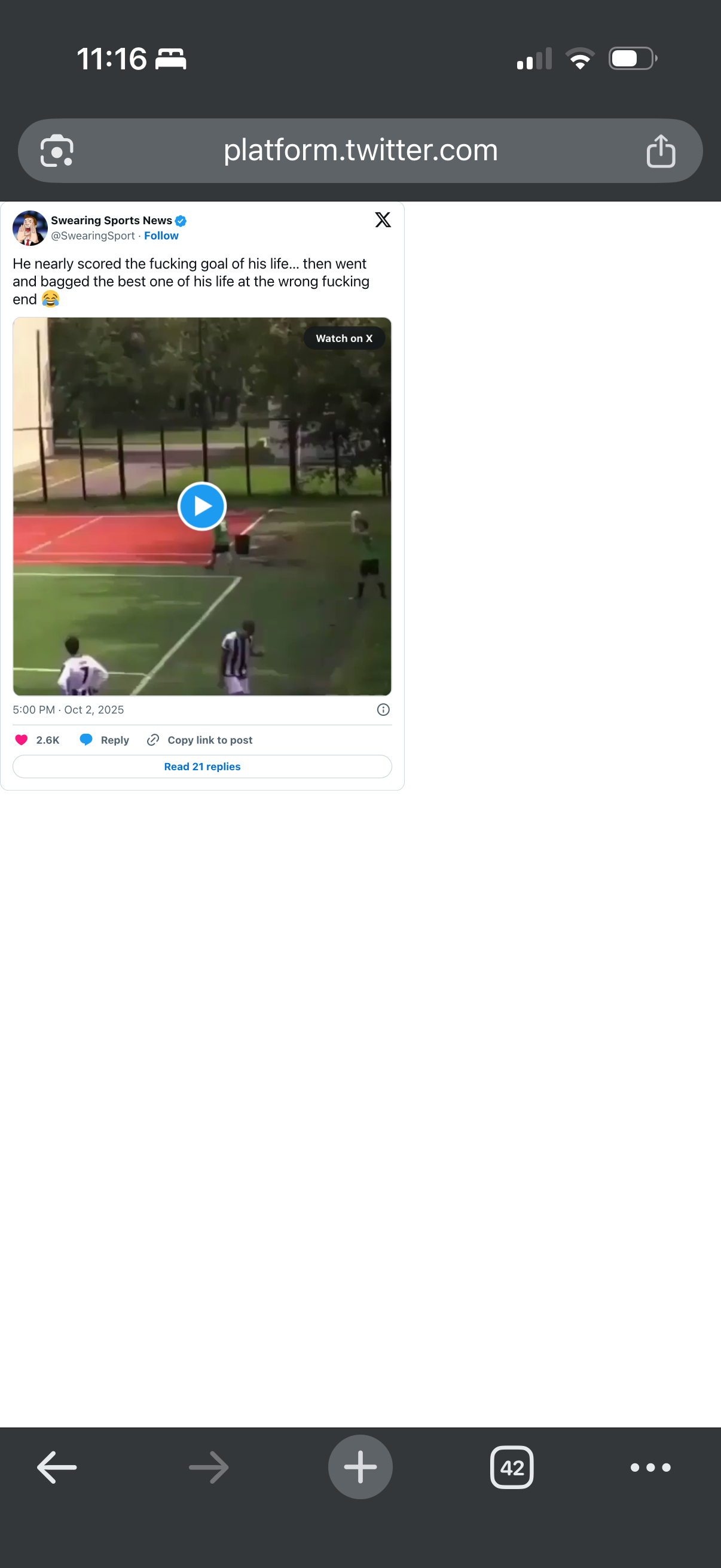
Task: Open the browser share icon
Action: click(661, 151)
